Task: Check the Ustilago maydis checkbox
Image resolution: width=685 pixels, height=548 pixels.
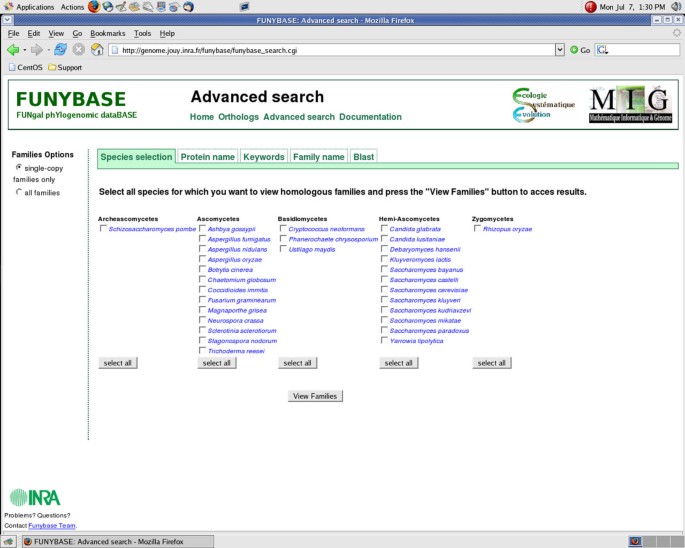Action: [x=283, y=249]
